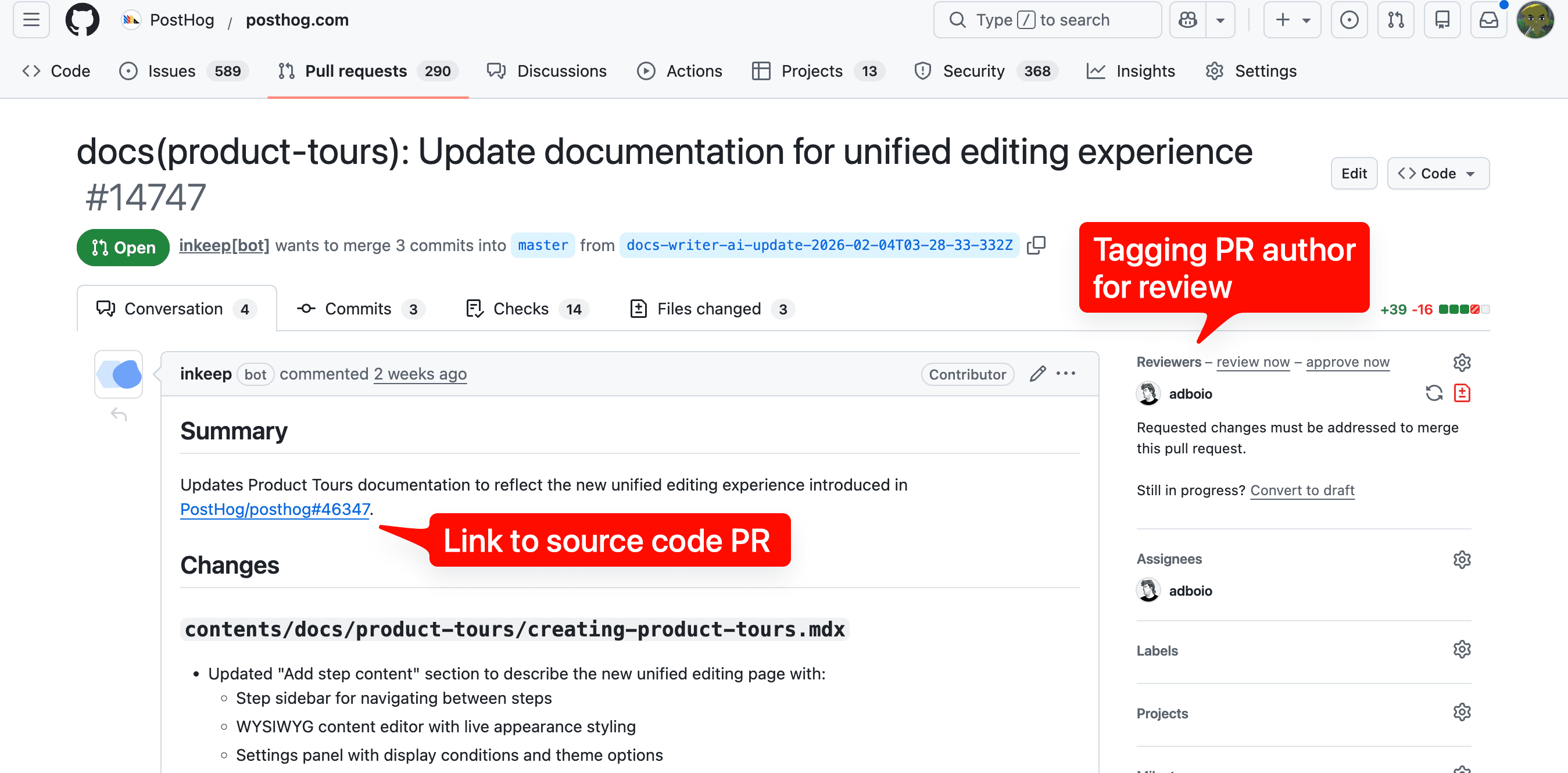Switch to the Files changed tab
1568x773 pixels.
[709, 309]
